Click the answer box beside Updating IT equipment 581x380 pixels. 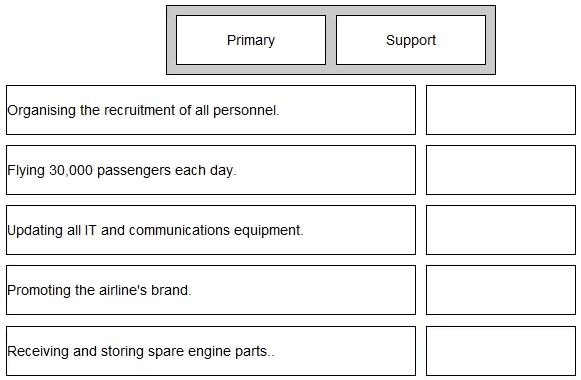click(x=501, y=230)
